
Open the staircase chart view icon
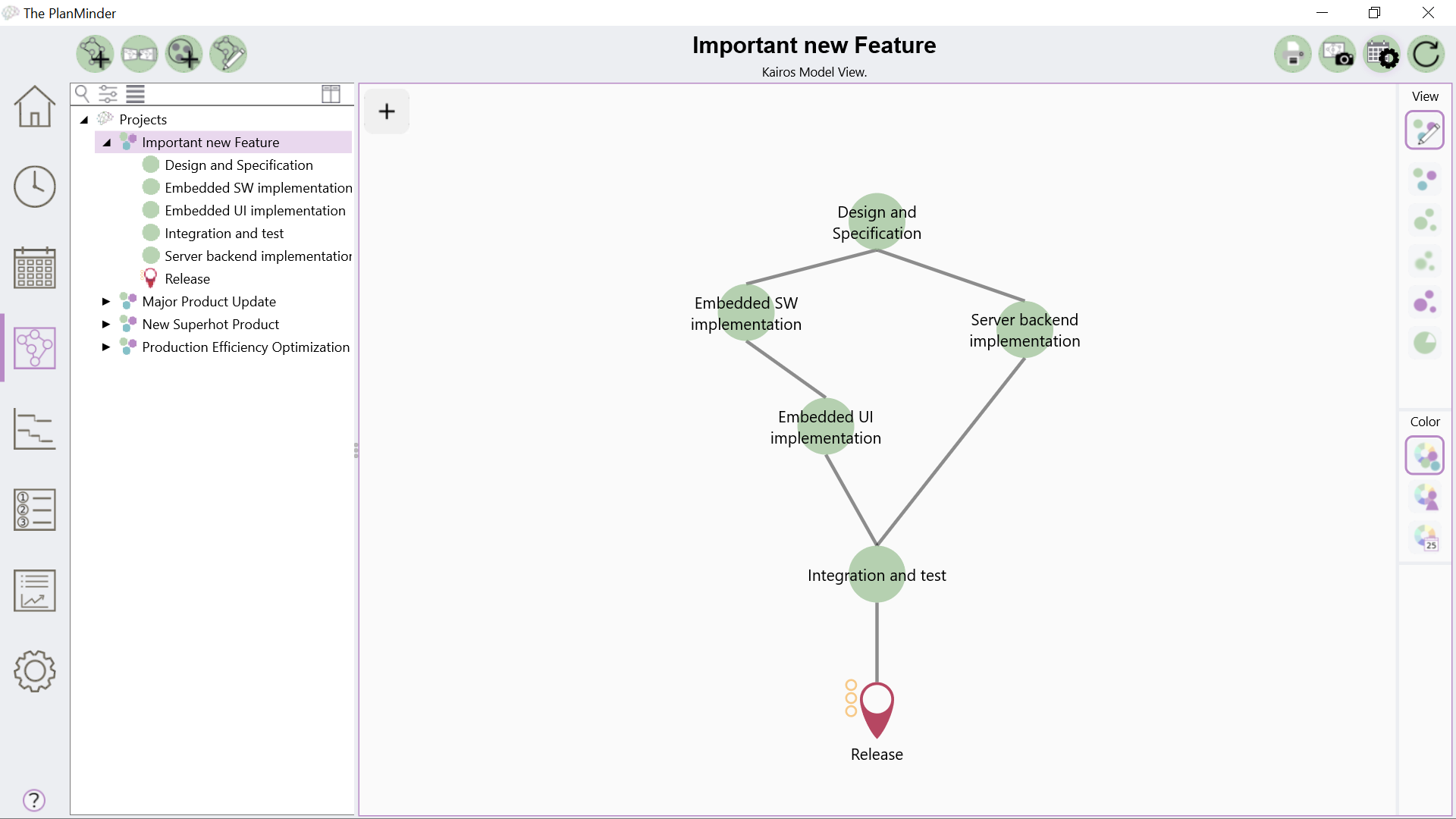(x=34, y=429)
